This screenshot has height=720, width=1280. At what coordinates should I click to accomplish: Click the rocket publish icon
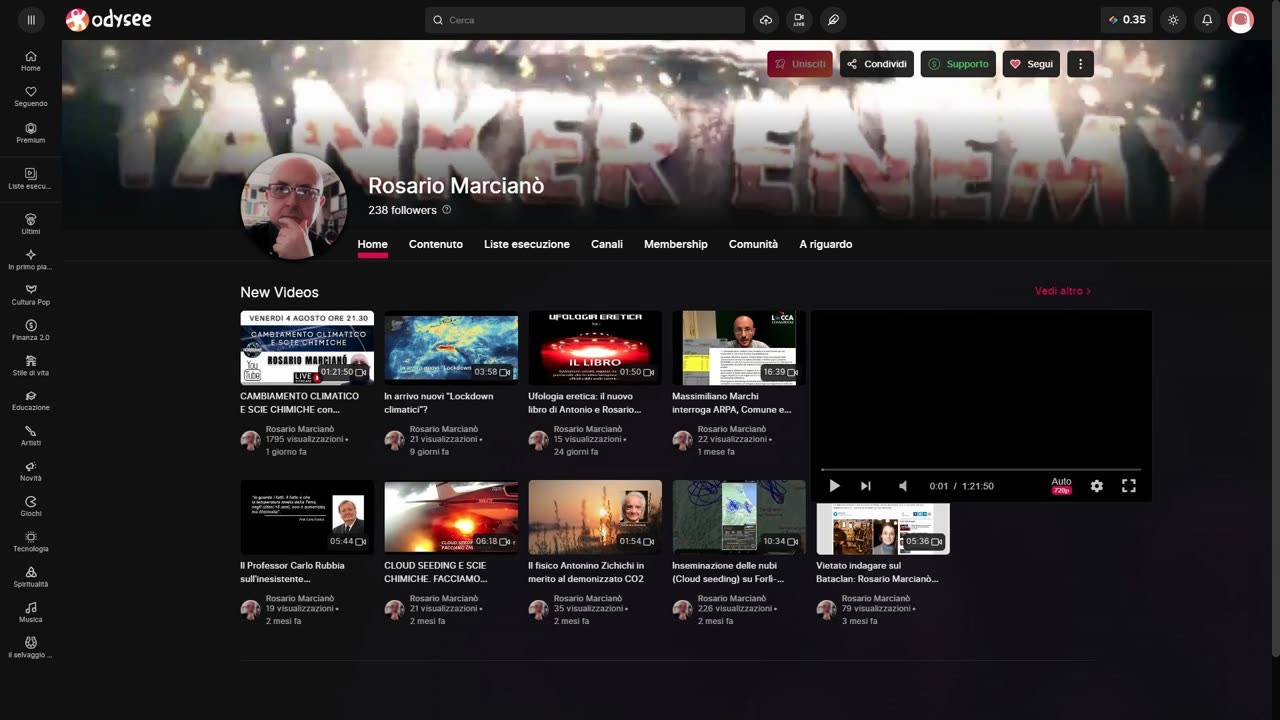[832, 20]
